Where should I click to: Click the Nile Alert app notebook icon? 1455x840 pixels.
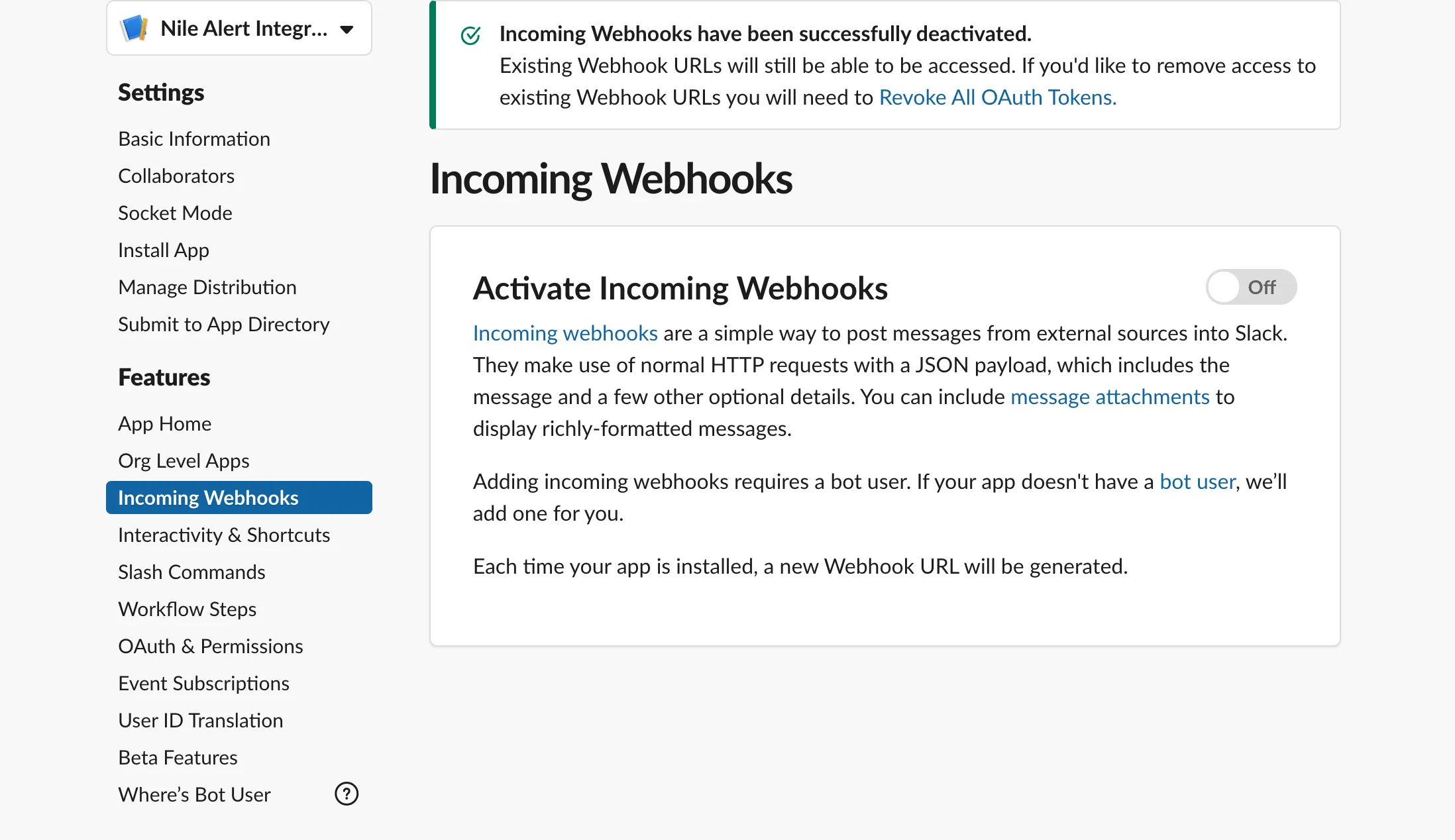(135, 28)
